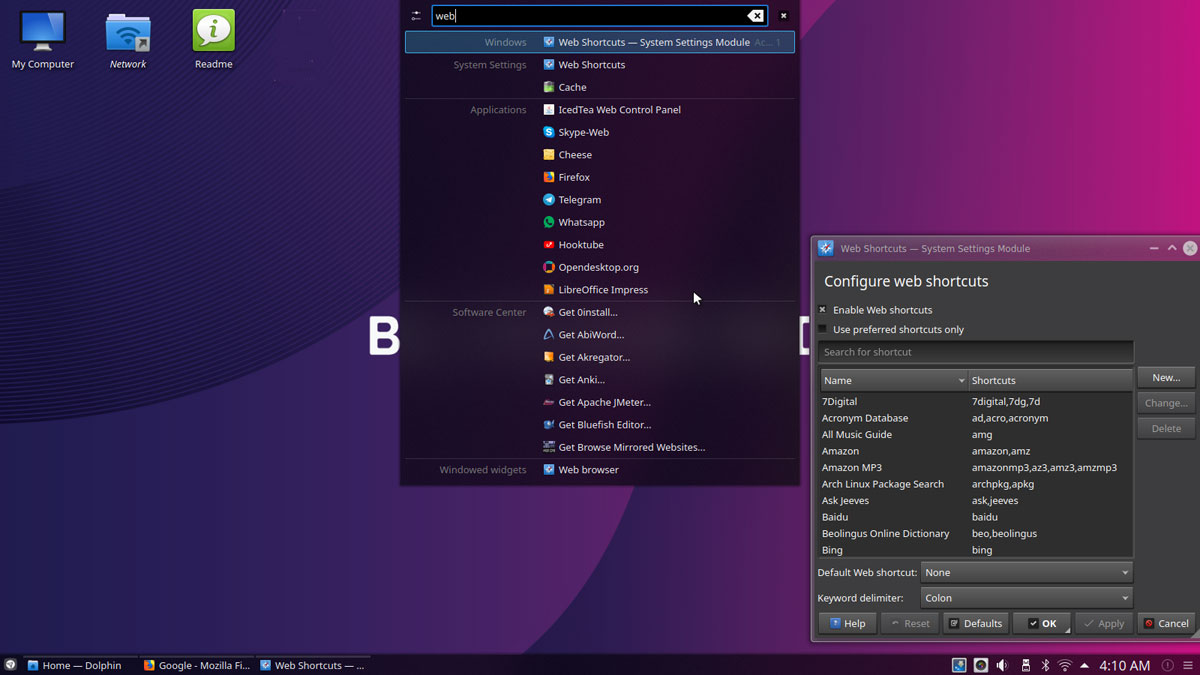Screen dimensions: 1200x675
Task: Select Web Shortcuts — System Settings Module window result
Action: click(600, 42)
